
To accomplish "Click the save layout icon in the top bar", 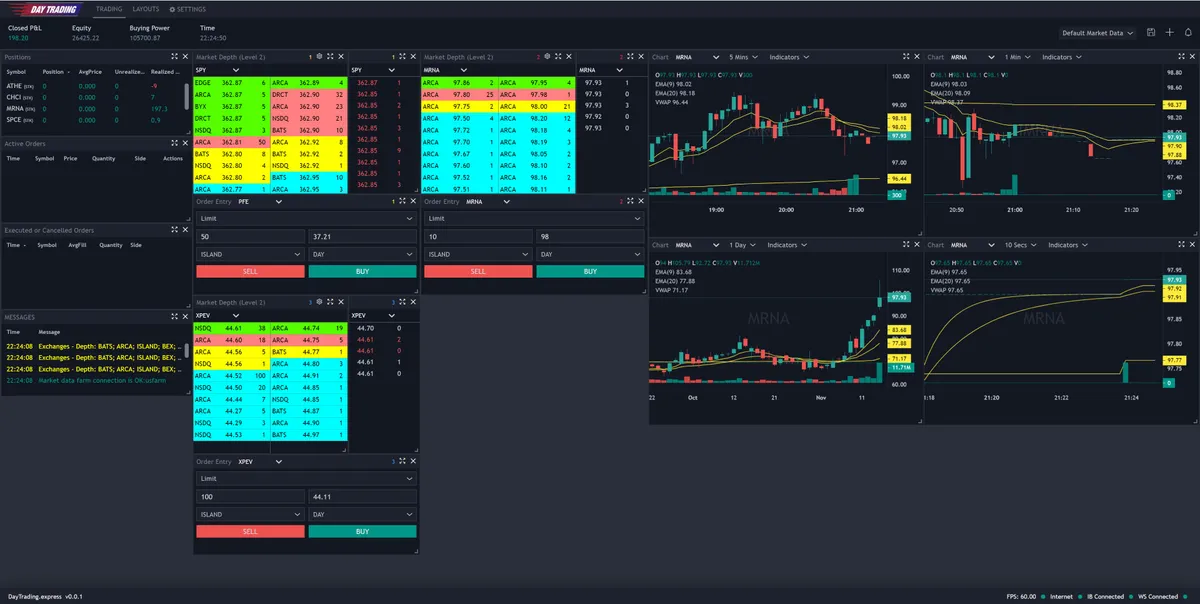I will point(1151,32).
